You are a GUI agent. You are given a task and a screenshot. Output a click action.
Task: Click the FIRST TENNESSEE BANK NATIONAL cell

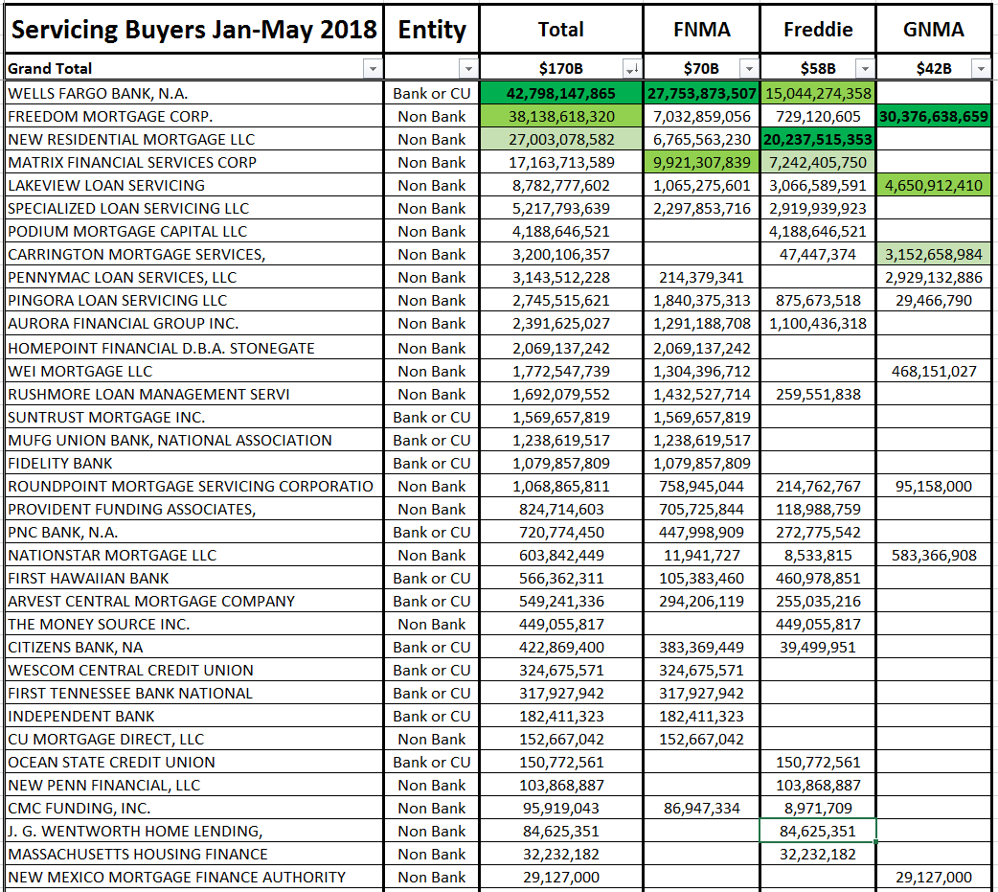[194, 692]
